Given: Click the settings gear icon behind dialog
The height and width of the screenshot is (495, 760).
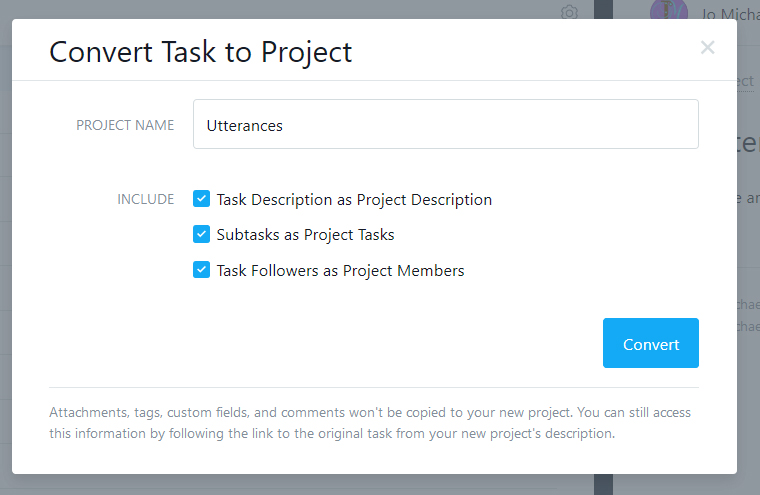Looking at the screenshot, I should point(569,12).
